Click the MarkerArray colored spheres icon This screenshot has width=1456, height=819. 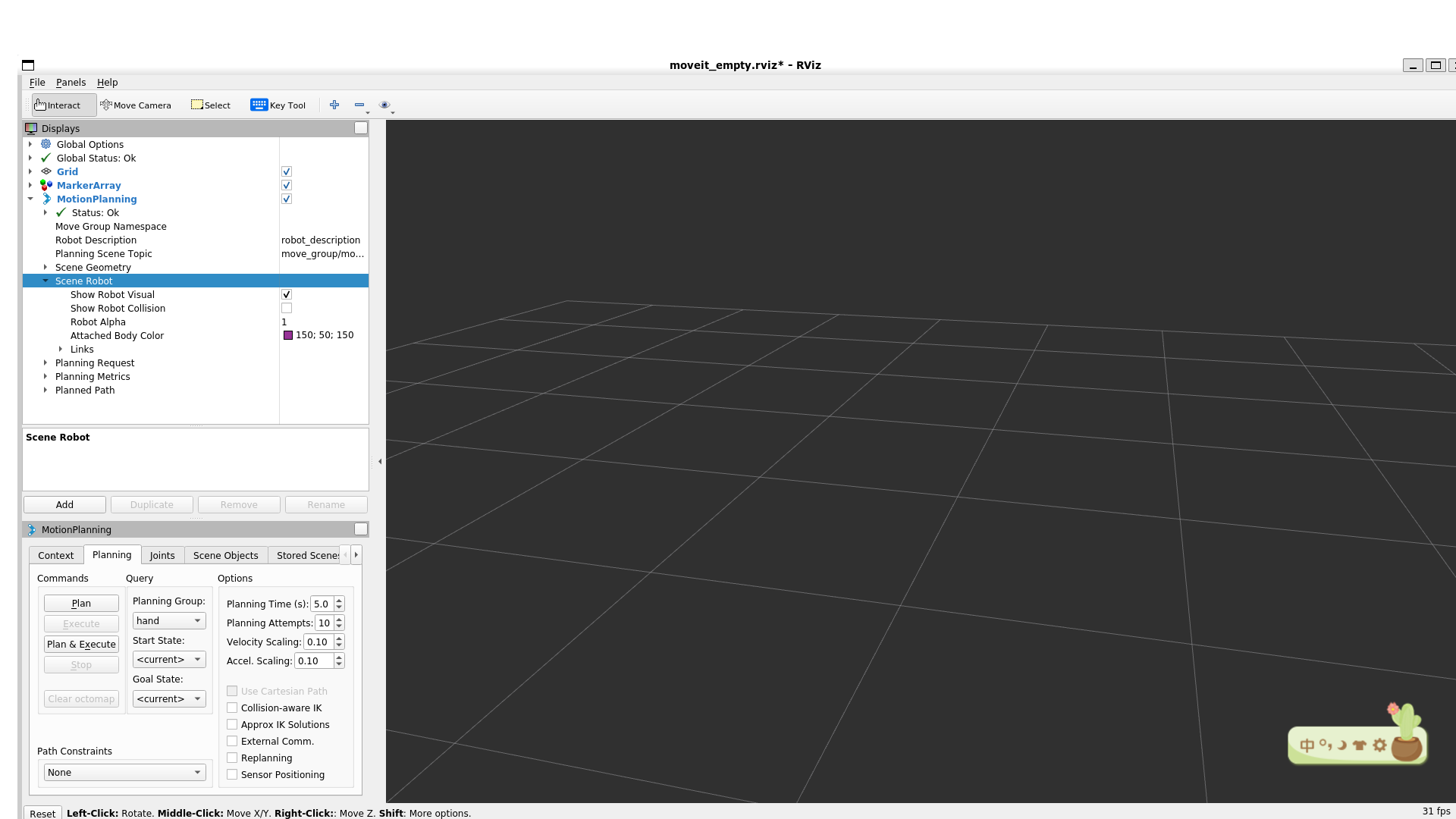click(46, 185)
